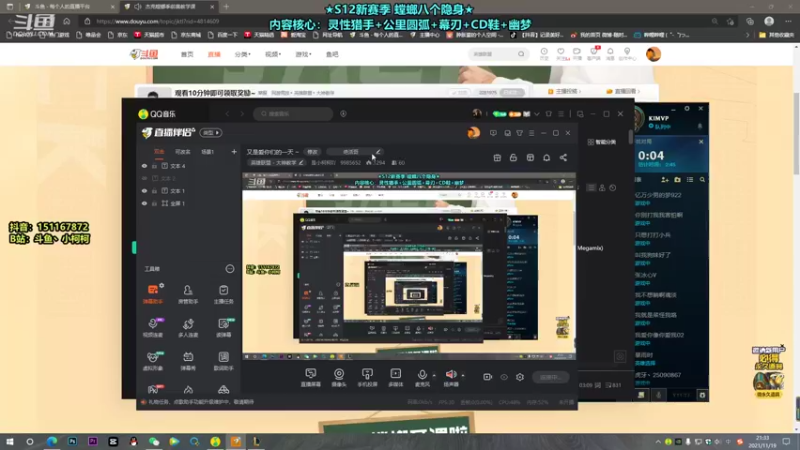This screenshot has width=800, height=450.
Task: Open the 视频连麦 tool icon
Action: 153,327
